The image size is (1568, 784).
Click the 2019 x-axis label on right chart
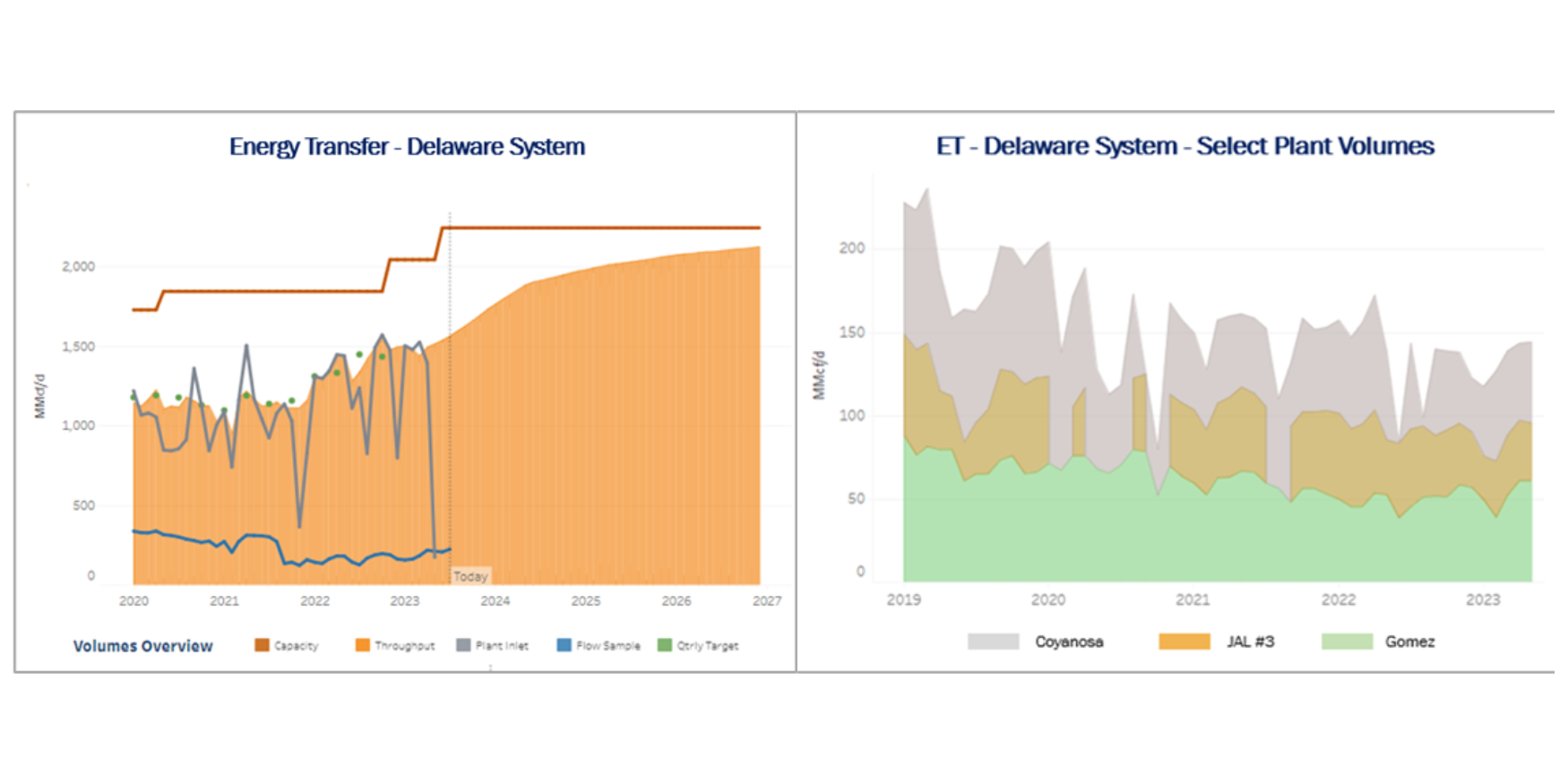[903, 599]
